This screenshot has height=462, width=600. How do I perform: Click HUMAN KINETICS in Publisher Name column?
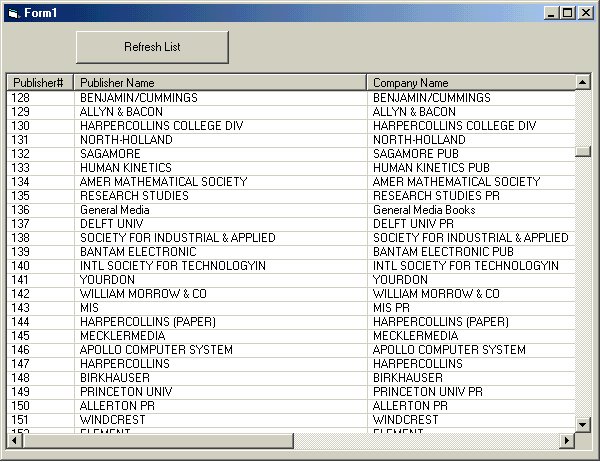click(x=126, y=168)
